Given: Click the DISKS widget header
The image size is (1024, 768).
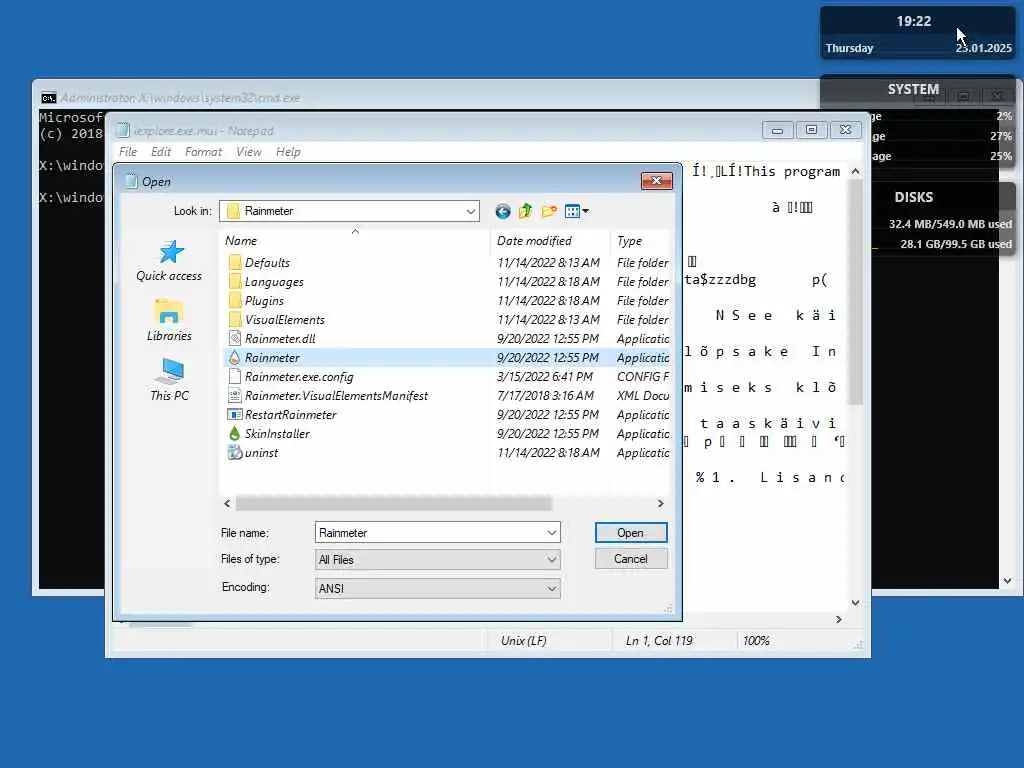Looking at the screenshot, I should tap(914, 197).
